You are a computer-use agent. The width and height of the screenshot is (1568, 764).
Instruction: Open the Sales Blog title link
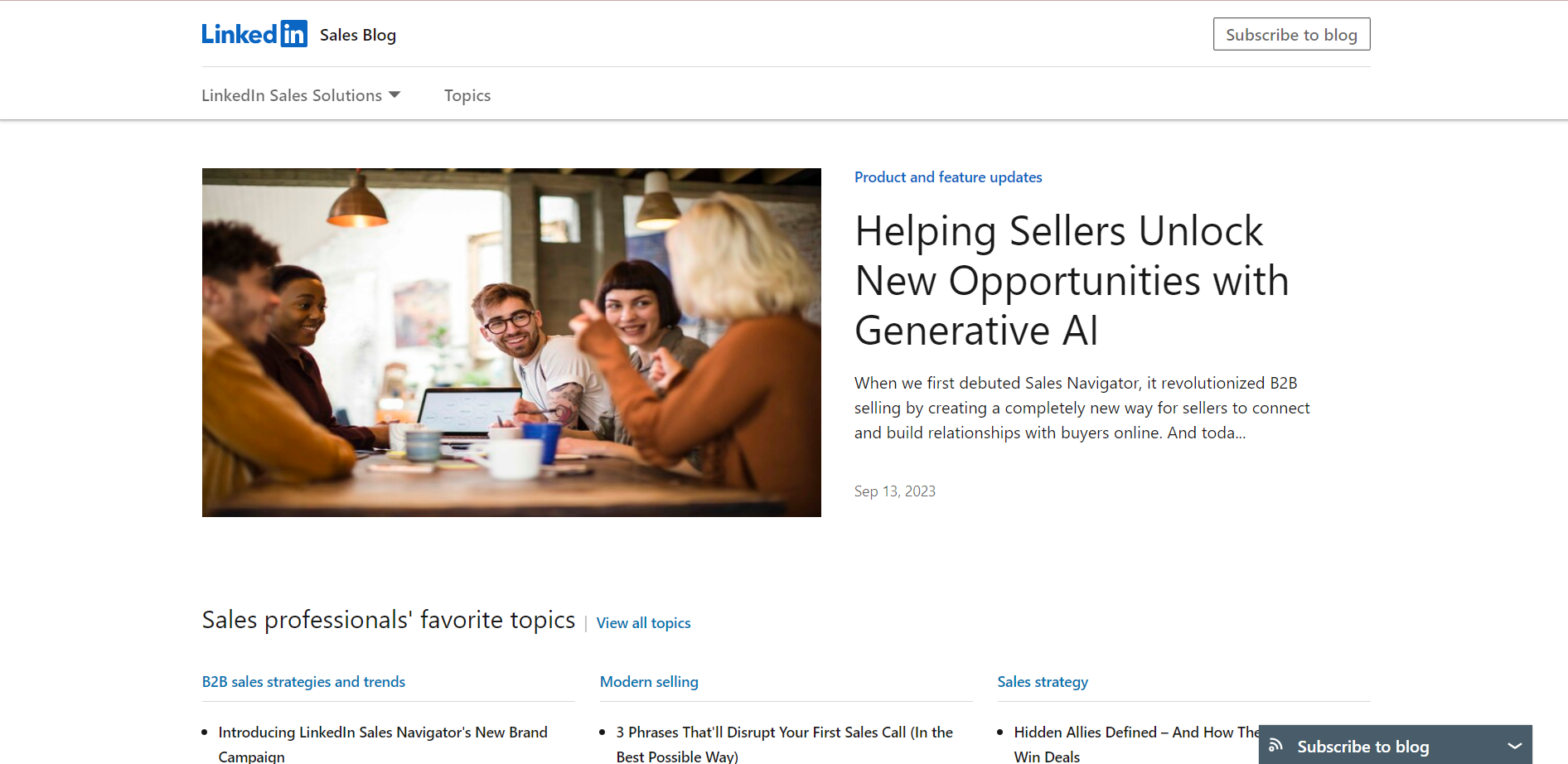click(358, 35)
